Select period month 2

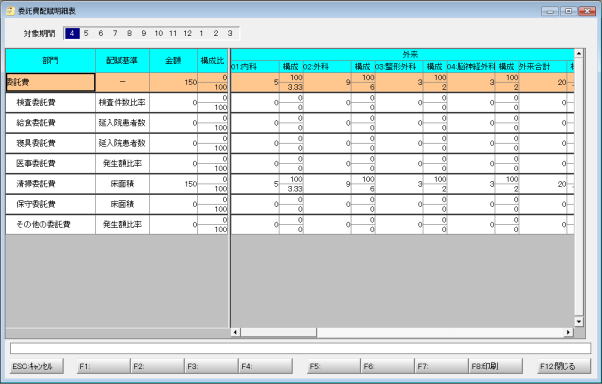(216, 33)
